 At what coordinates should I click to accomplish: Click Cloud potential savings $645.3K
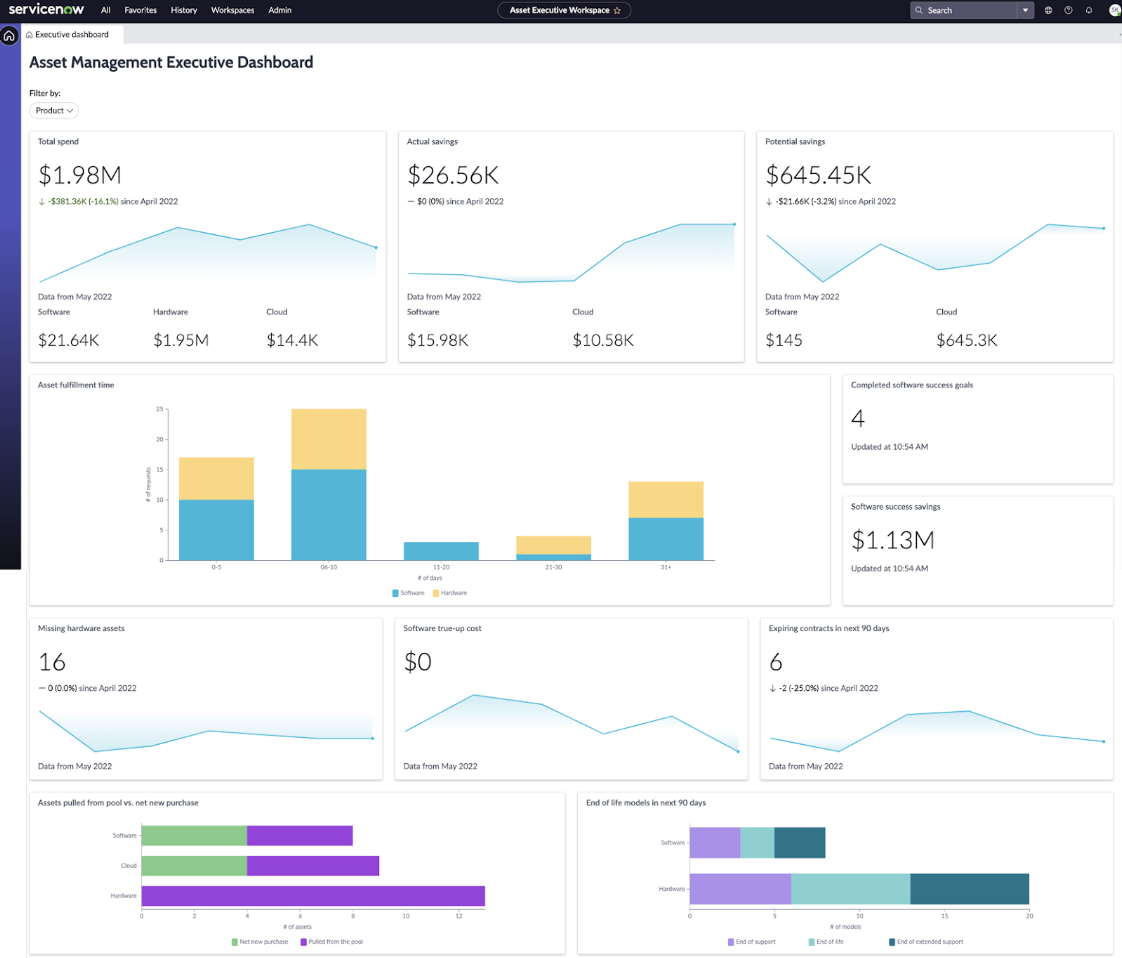pos(967,341)
